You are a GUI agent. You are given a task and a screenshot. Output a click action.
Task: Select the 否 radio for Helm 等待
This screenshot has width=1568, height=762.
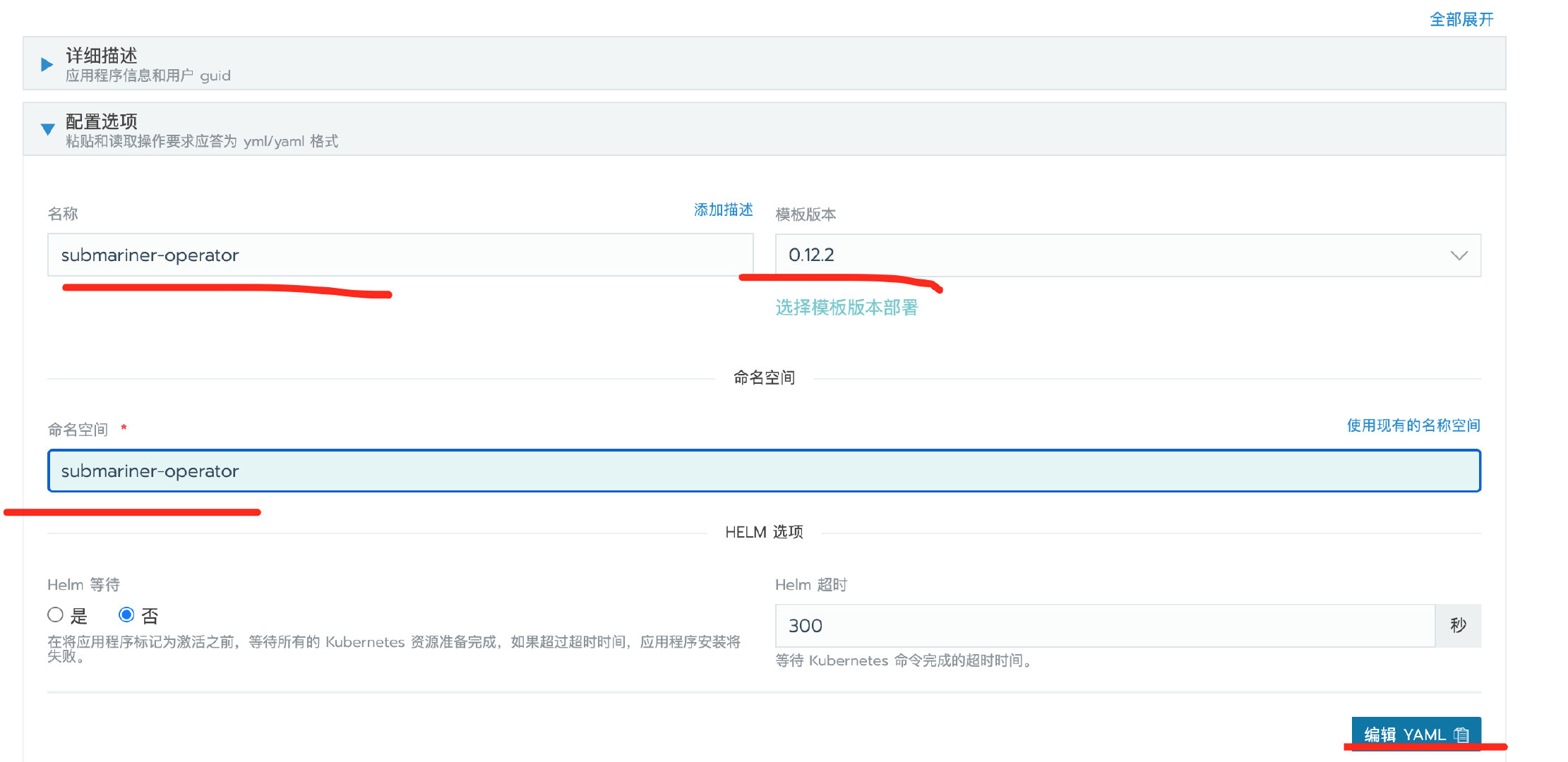pos(126,615)
